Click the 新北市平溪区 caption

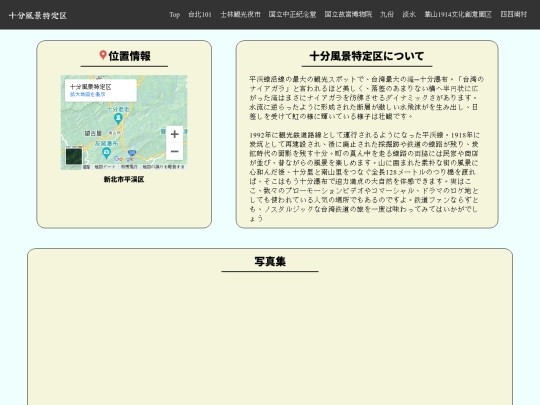124,179
